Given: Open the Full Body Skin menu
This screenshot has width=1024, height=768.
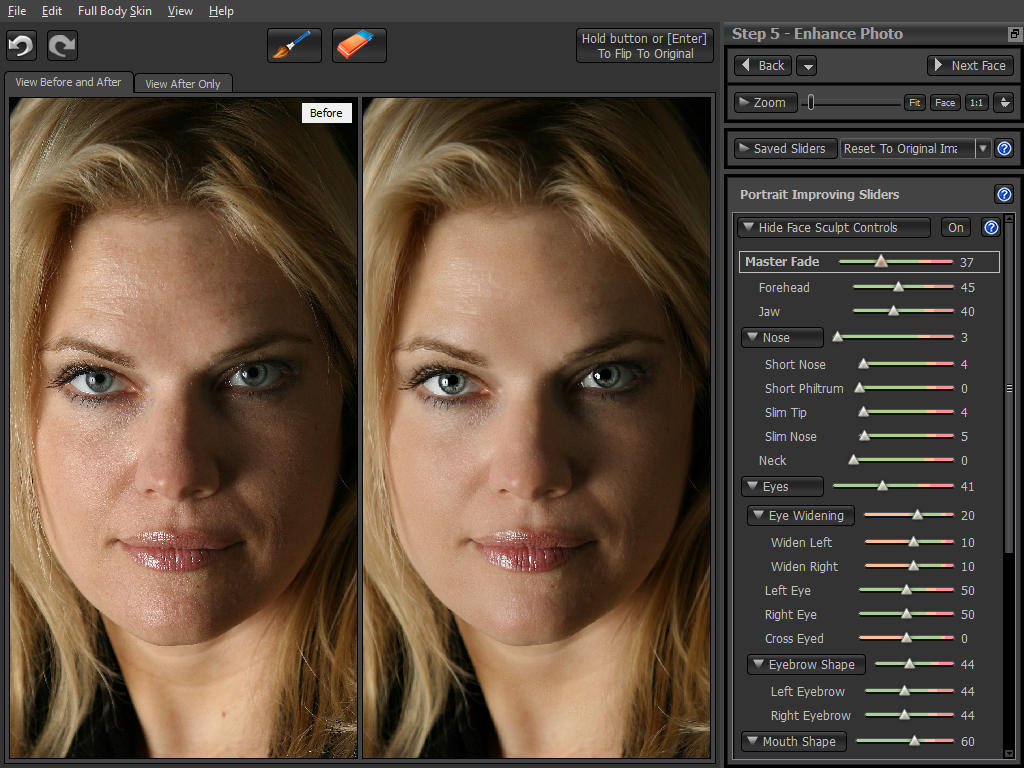Looking at the screenshot, I should pos(114,11).
